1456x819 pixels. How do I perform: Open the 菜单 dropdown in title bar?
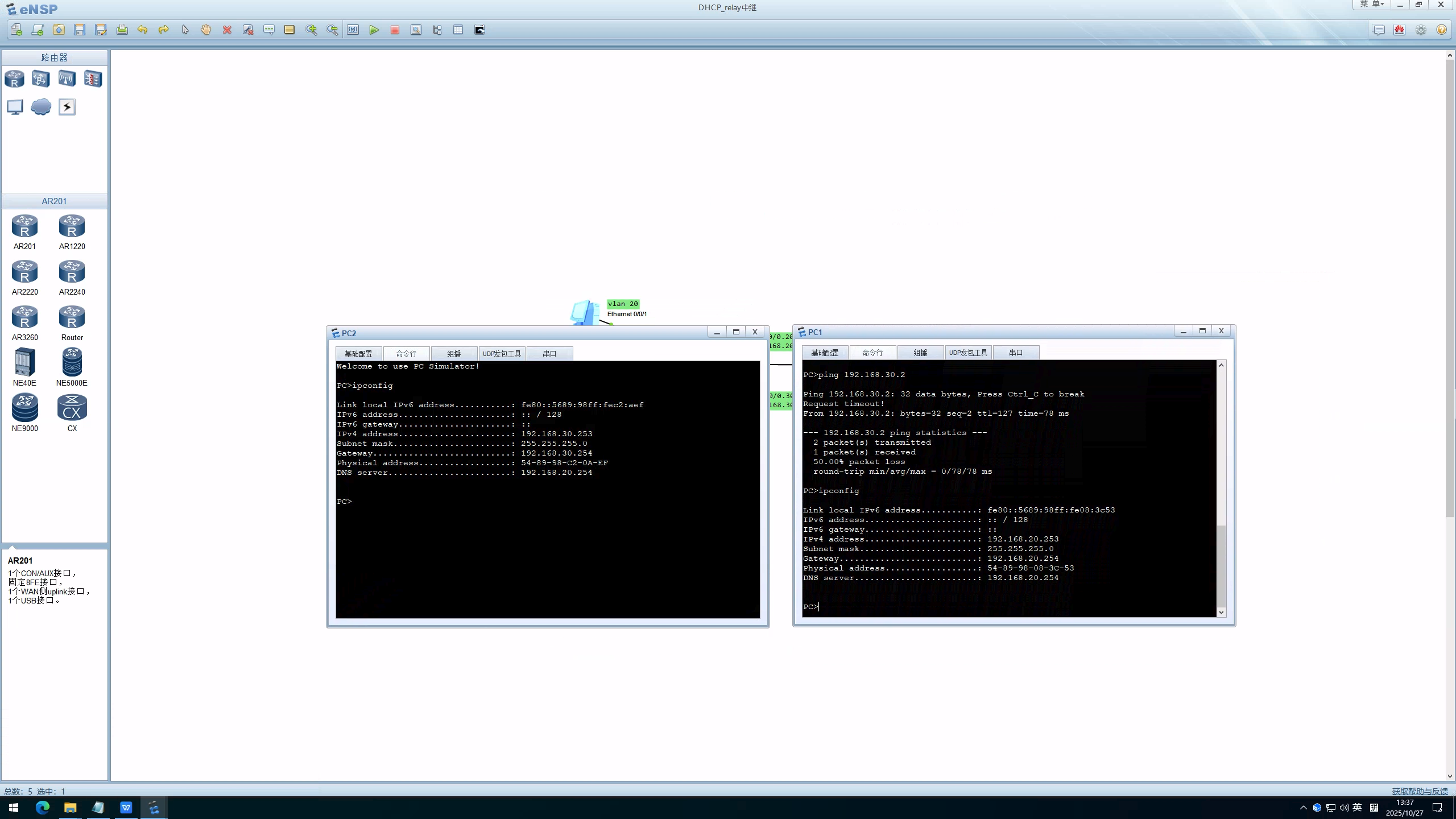1372,5
